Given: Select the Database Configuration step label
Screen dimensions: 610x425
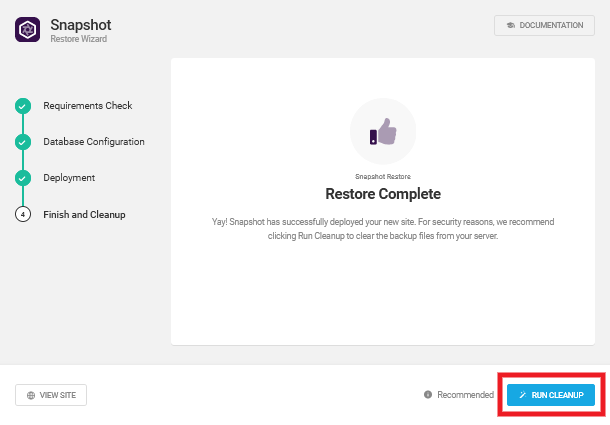Looking at the screenshot, I should [94, 142].
